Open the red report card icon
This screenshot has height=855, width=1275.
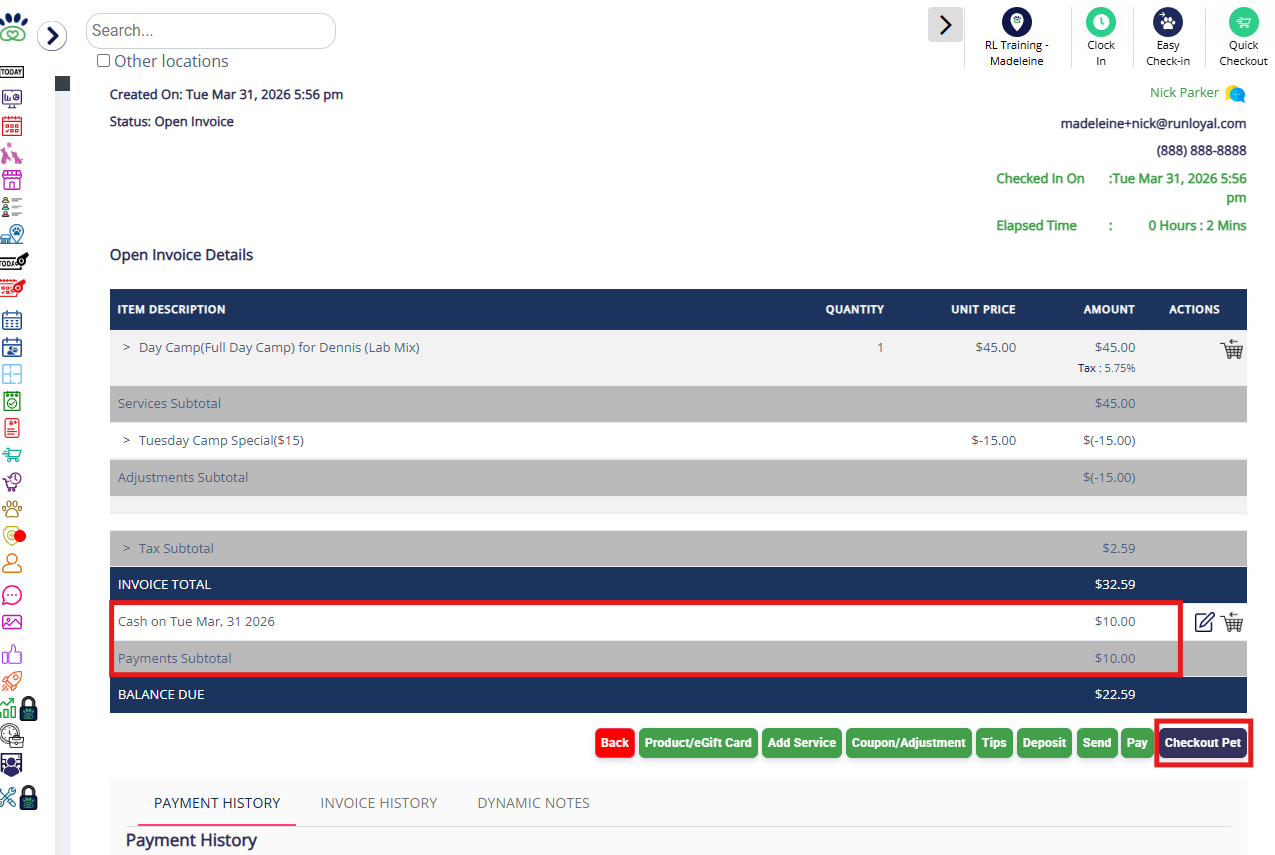point(12,428)
